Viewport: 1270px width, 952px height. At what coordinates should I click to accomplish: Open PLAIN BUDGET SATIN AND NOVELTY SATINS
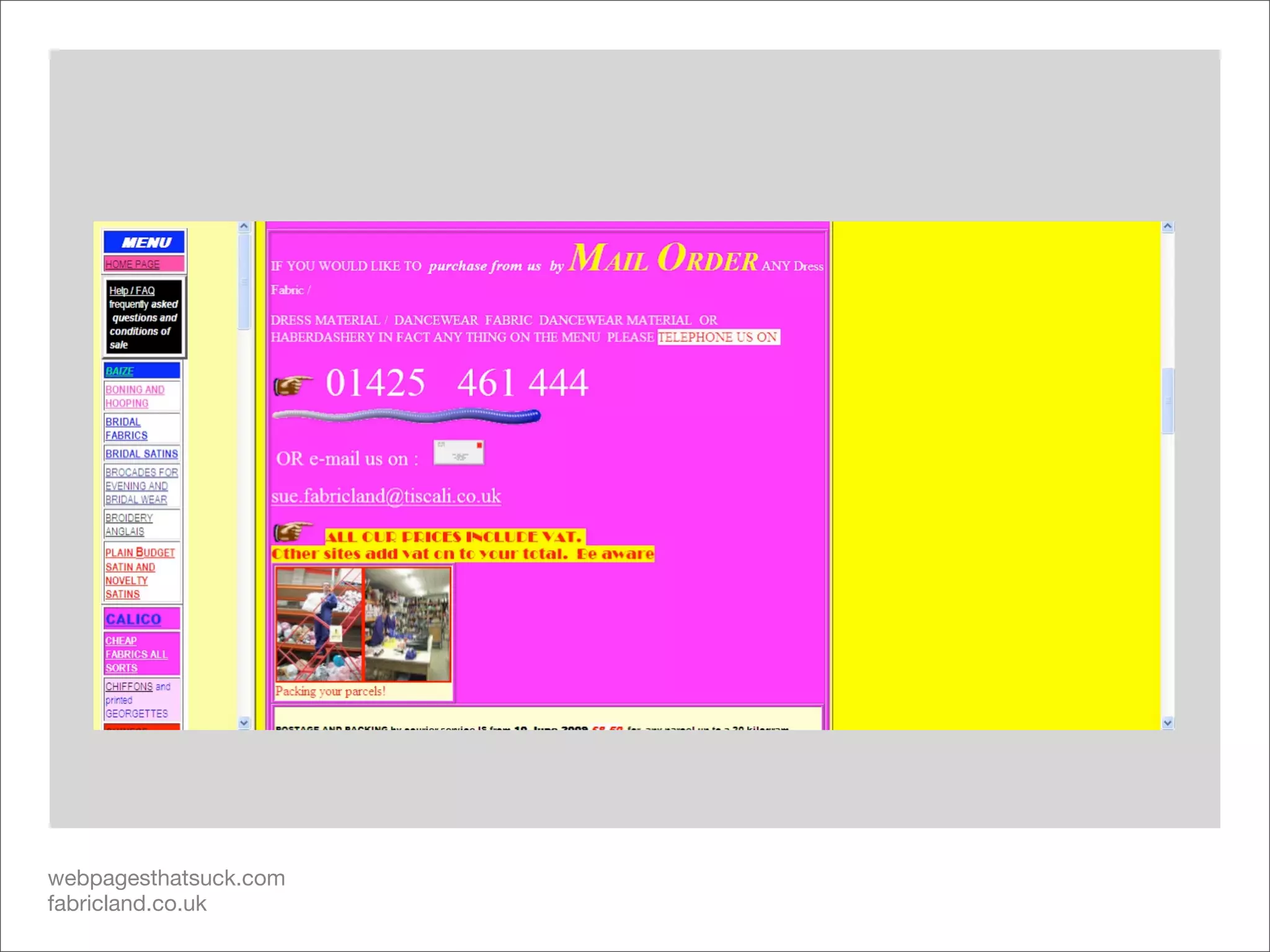[140, 573]
